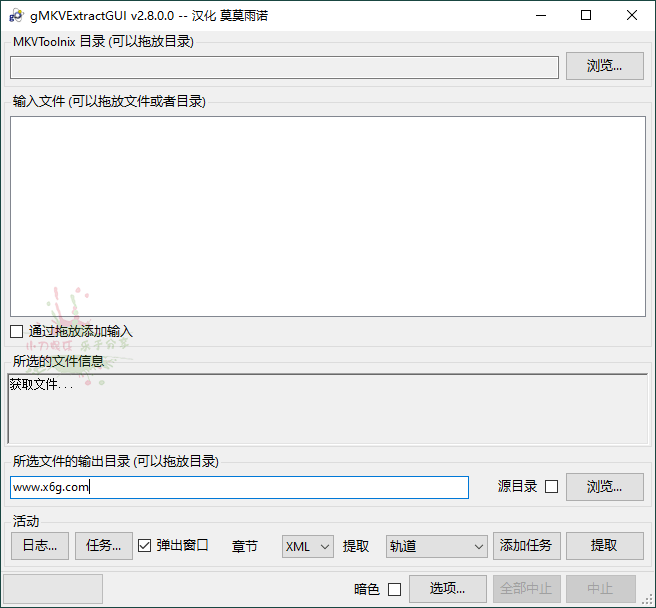Enable the 通过拖放添加输入 checkbox
The width and height of the screenshot is (656, 608).
[x=17, y=331]
